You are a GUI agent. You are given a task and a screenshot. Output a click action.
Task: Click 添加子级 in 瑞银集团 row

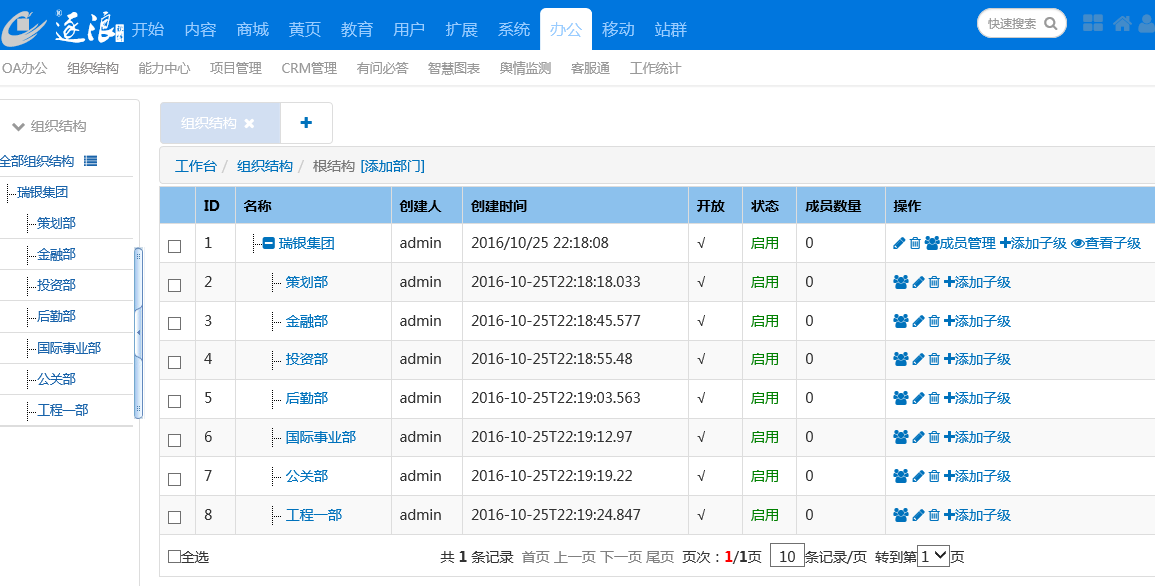click(x=1033, y=243)
